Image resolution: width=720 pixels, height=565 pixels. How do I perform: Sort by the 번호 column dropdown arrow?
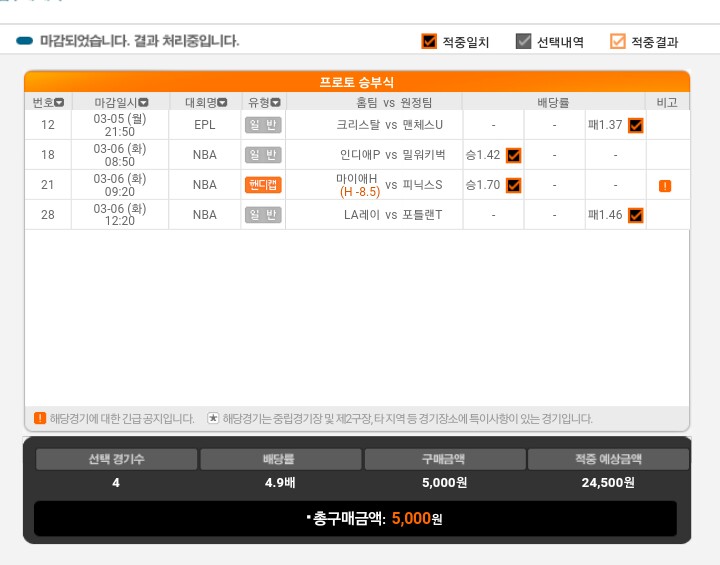tap(59, 102)
